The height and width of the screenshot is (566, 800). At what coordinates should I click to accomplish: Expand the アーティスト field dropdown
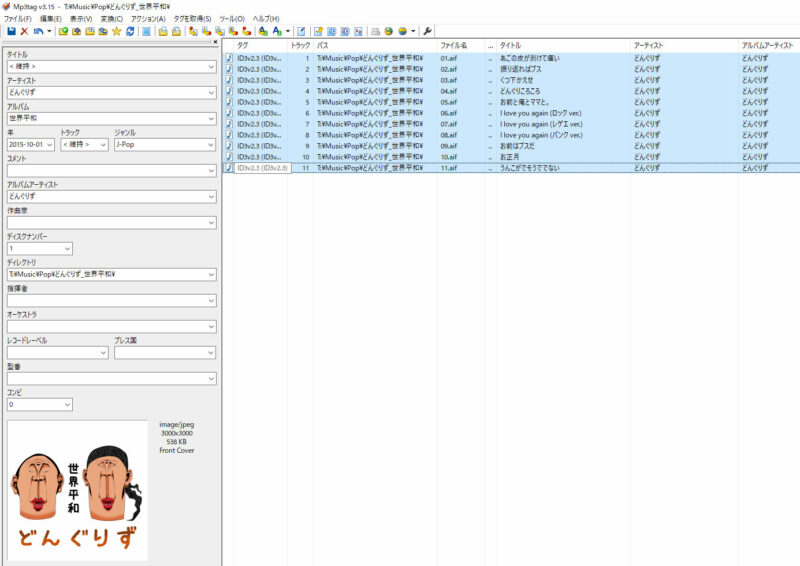pyautogui.click(x=211, y=92)
